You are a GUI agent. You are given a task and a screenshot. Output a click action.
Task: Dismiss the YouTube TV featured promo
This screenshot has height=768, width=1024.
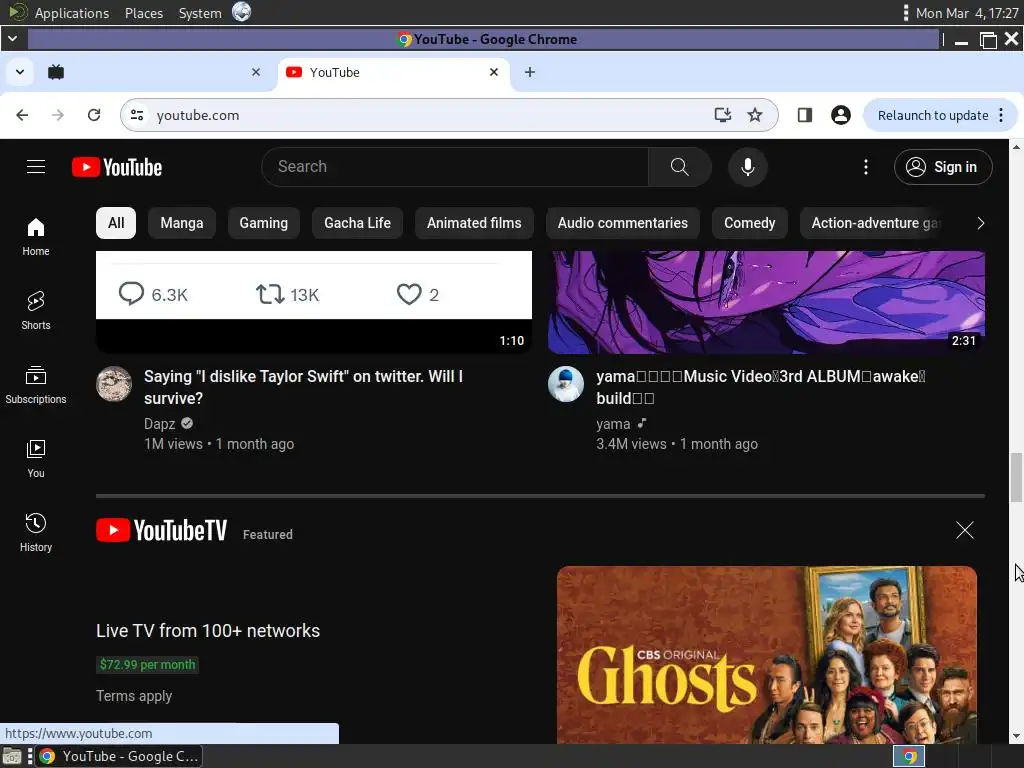965,530
